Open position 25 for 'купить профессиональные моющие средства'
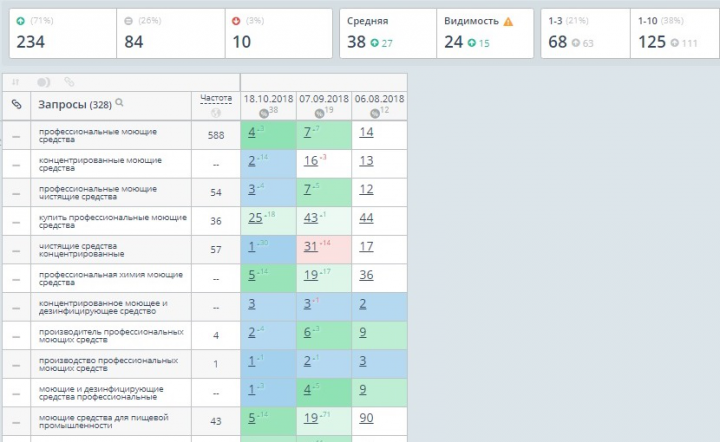Screen dimensions: 720x442 coord(255,218)
